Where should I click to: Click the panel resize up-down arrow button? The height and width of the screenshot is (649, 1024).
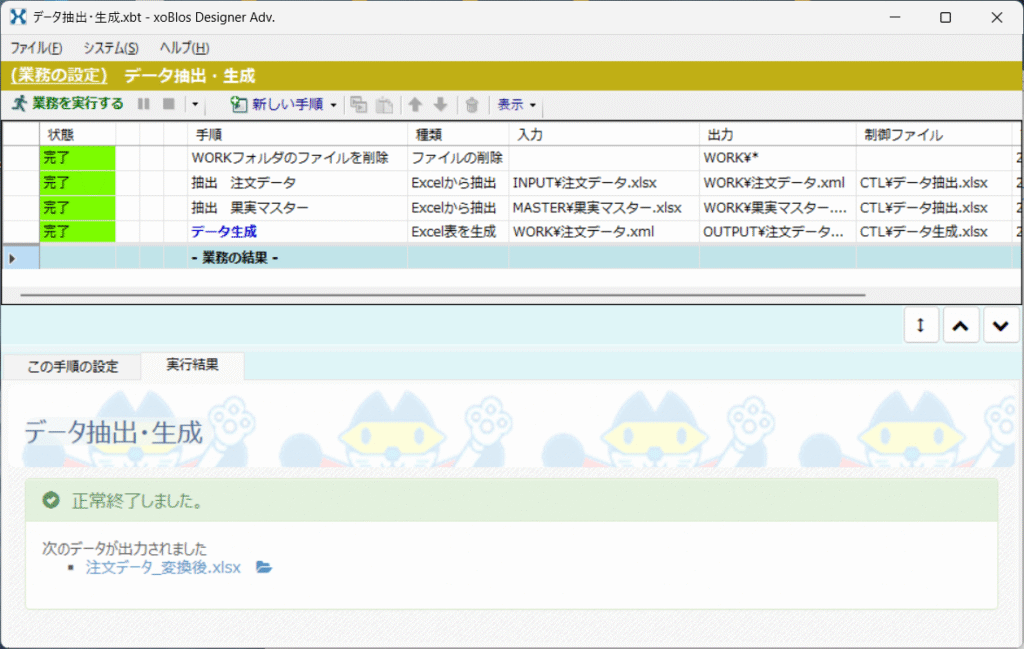tap(921, 325)
